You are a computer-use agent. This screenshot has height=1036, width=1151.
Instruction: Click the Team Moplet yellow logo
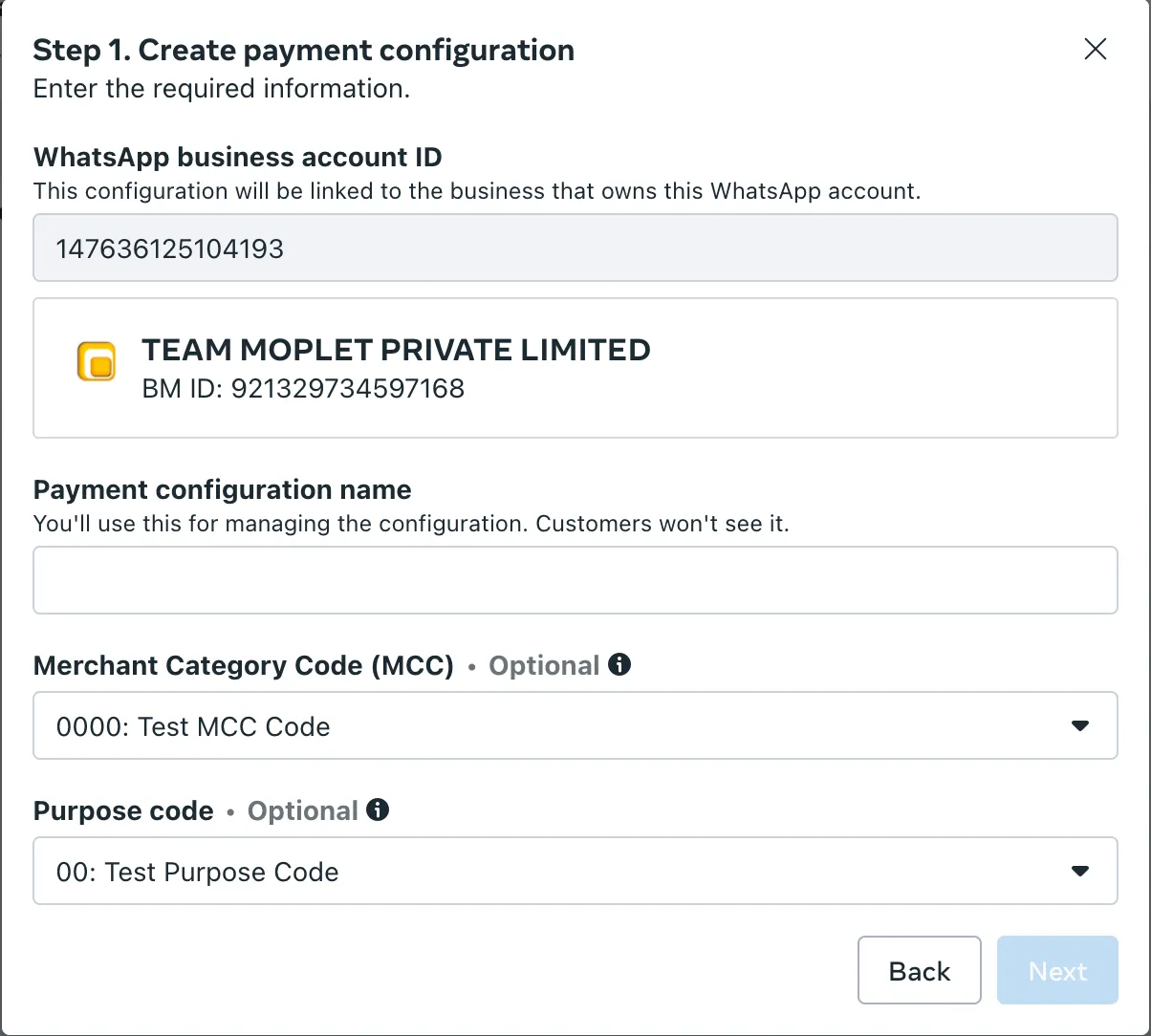point(97,362)
